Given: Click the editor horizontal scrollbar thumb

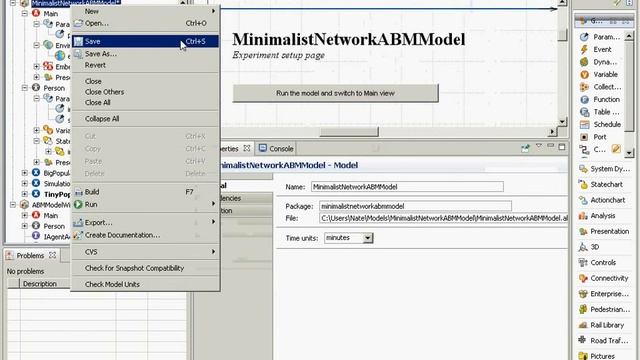Looking at the screenshot, I should click(349, 131).
